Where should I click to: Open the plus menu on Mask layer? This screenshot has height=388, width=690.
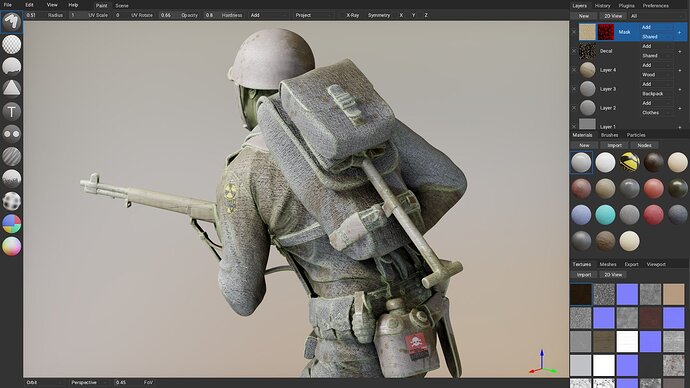(x=679, y=32)
